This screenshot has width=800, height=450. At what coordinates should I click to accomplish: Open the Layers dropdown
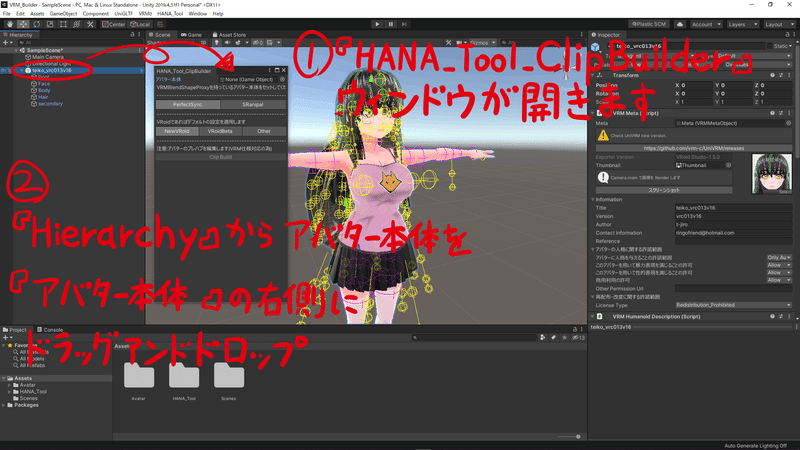click(x=741, y=24)
